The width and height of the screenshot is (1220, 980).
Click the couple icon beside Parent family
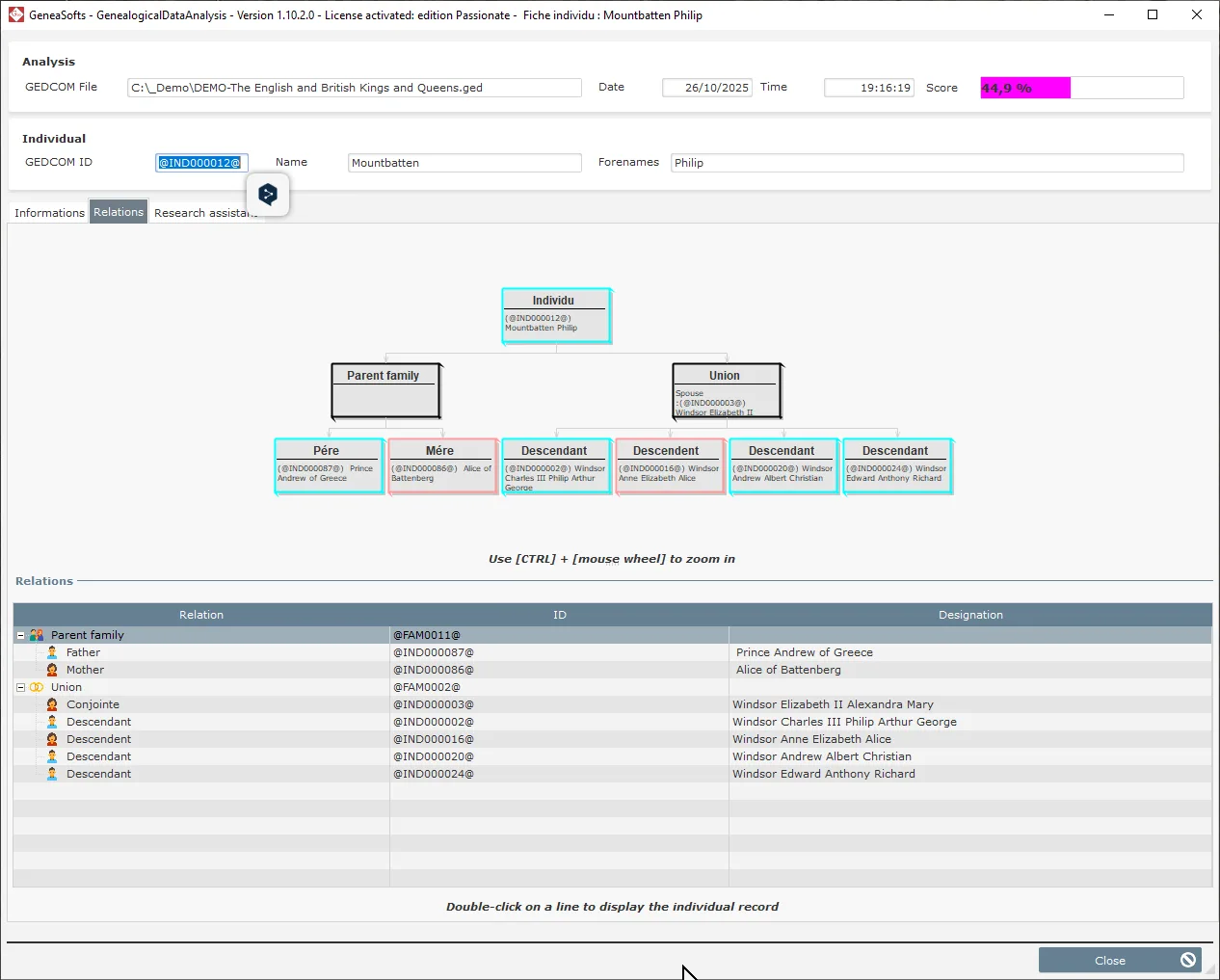click(x=38, y=635)
